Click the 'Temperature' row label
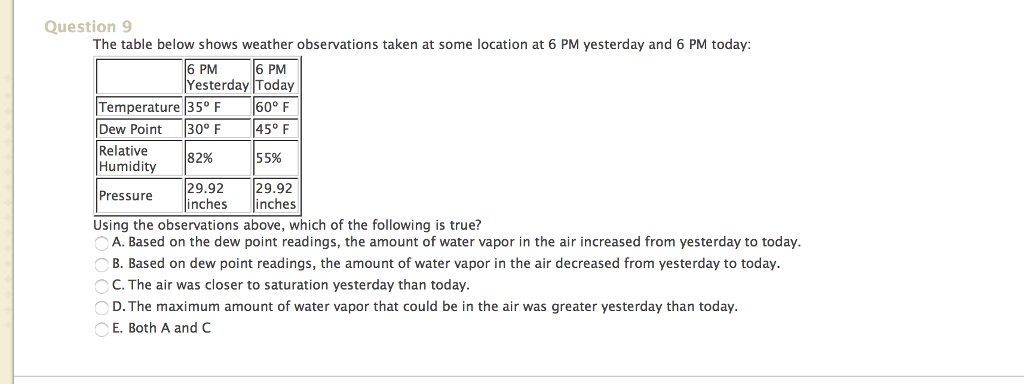Screen dimensions: 1024x384 tap(139, 106)
